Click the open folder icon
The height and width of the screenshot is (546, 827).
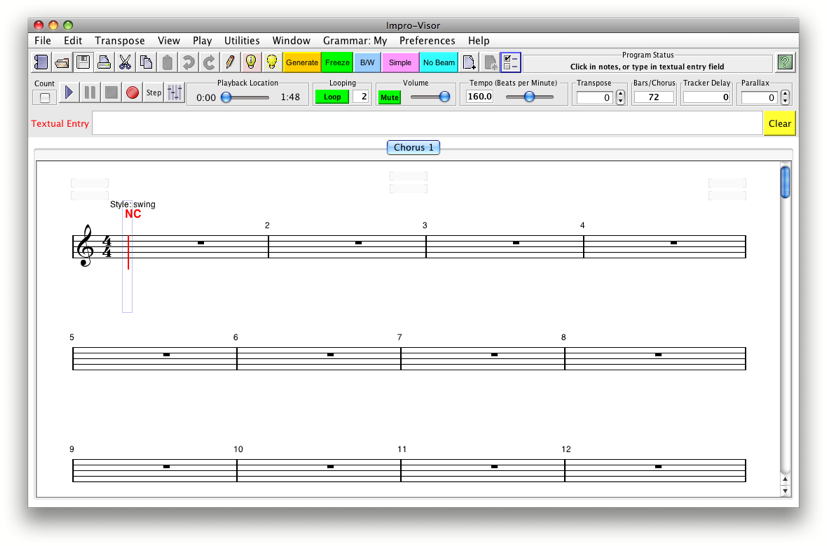62,62
